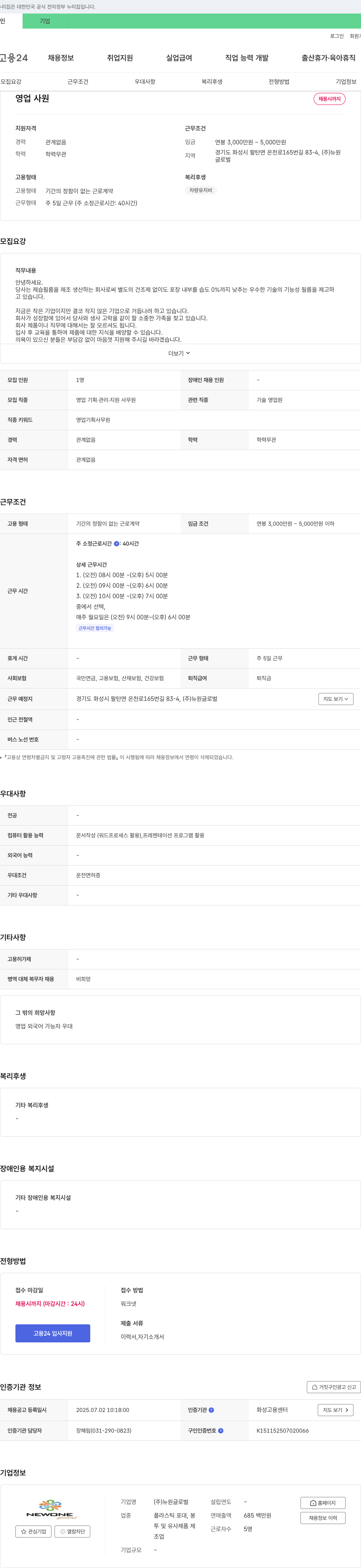Click the 로그인 link
The width and height of the screenshot is (361, 1568).
(x=337, y=36)
